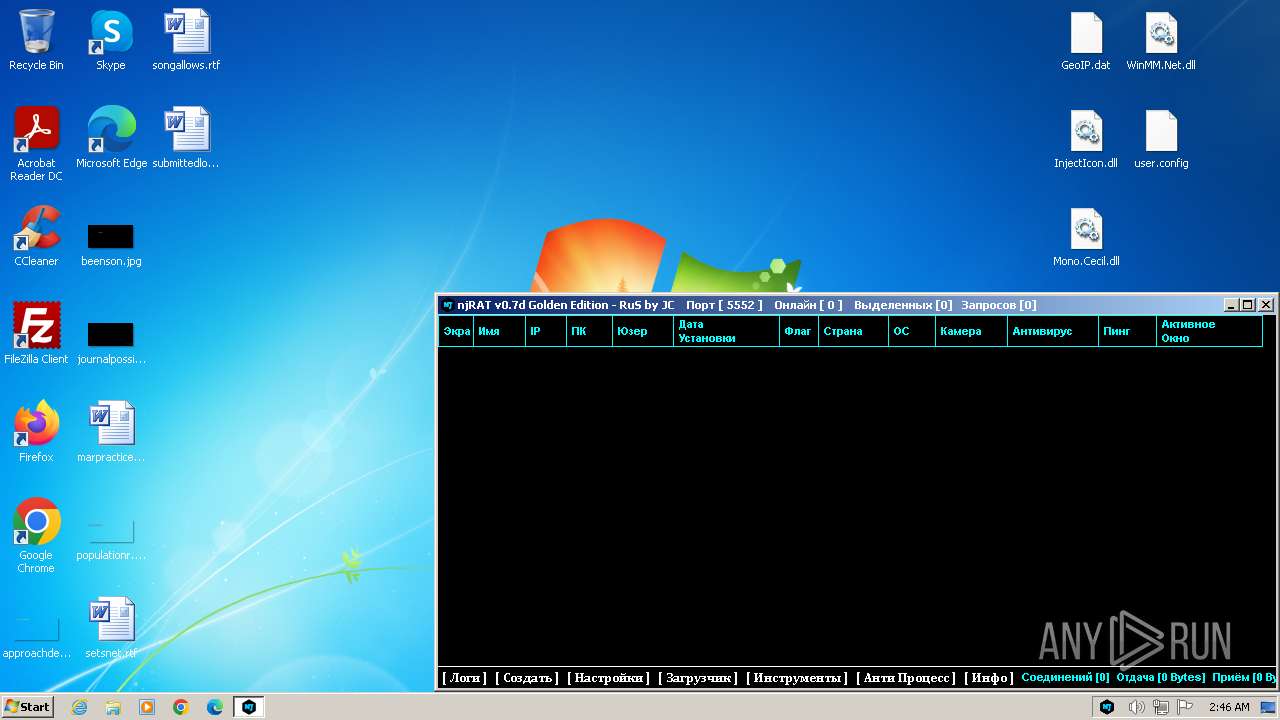Click the Отдача [0 Bytes] status text
This screenshot has height=720, width=1280.
pos(1161,678)
